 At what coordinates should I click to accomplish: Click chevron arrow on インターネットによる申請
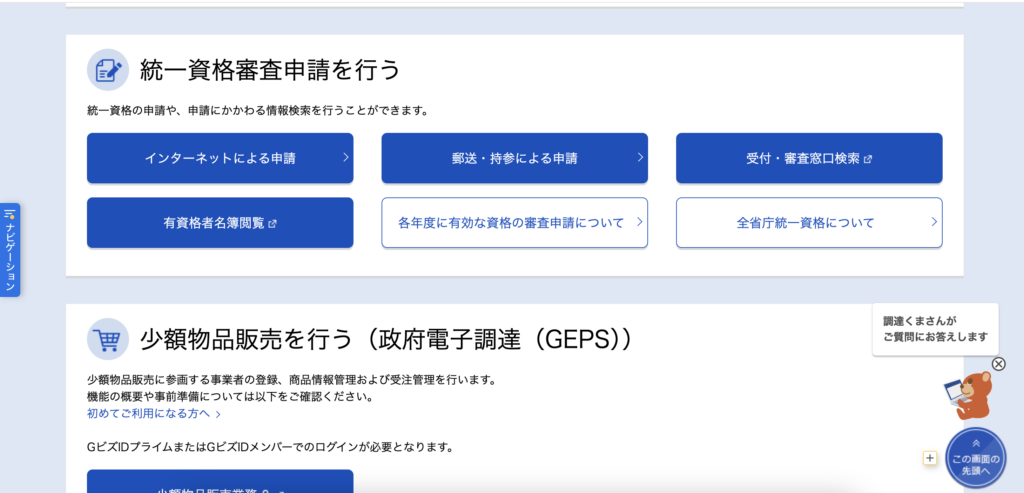[345, 157]
